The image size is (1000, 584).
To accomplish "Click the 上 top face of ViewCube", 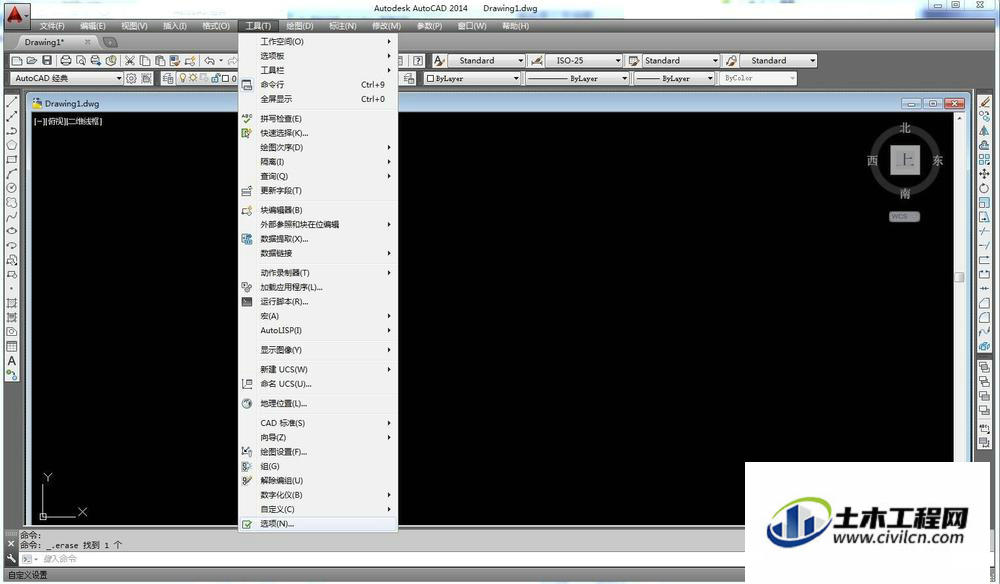I will coord(905,159).
